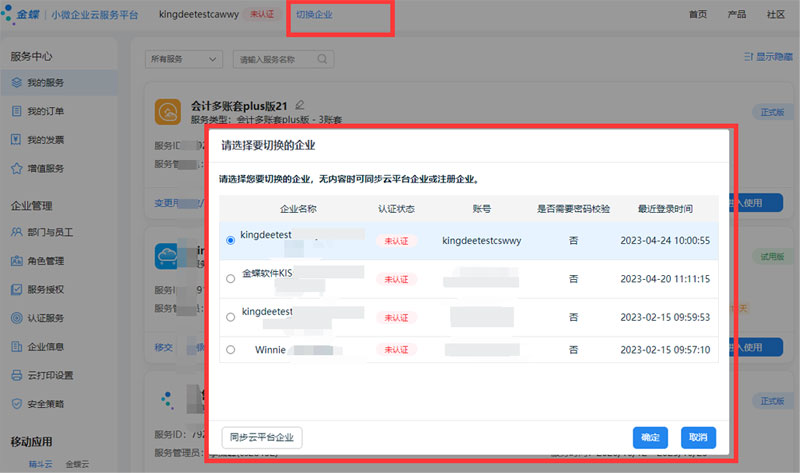Click 金蝶云 under 移动应用
This screenshot has width=800, height=473.
coord(77,464)
